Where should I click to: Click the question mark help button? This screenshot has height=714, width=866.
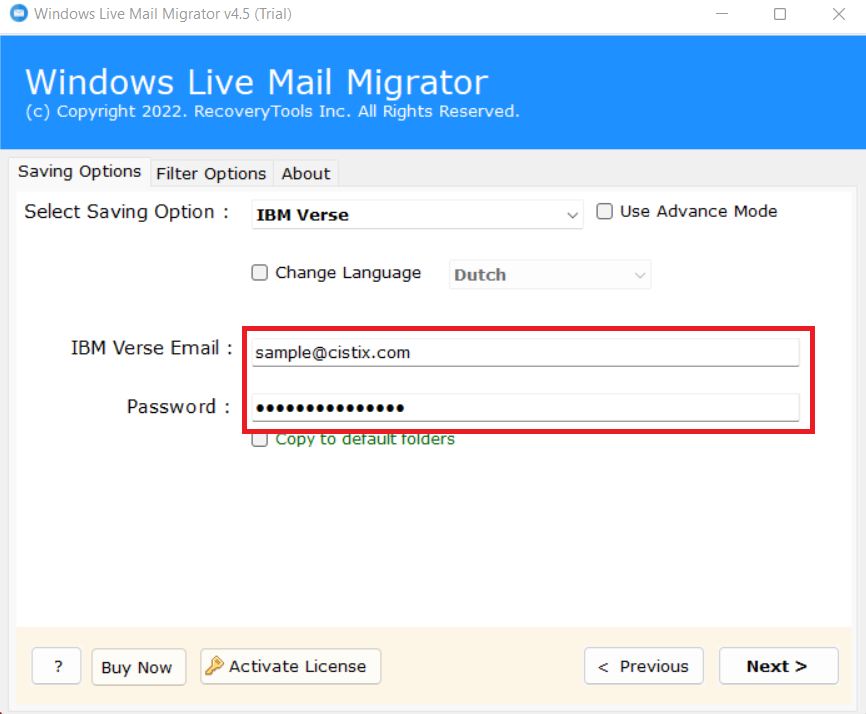pos(57,666)
